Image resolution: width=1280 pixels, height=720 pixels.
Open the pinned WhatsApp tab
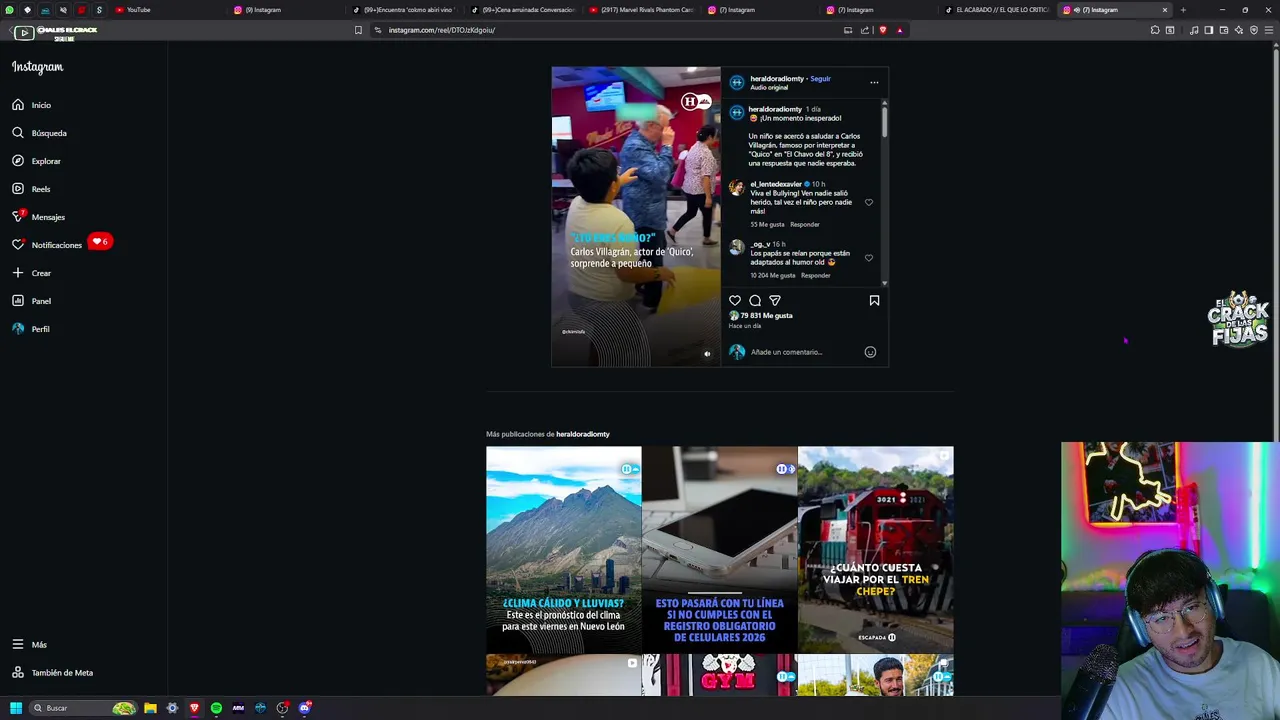9,10
